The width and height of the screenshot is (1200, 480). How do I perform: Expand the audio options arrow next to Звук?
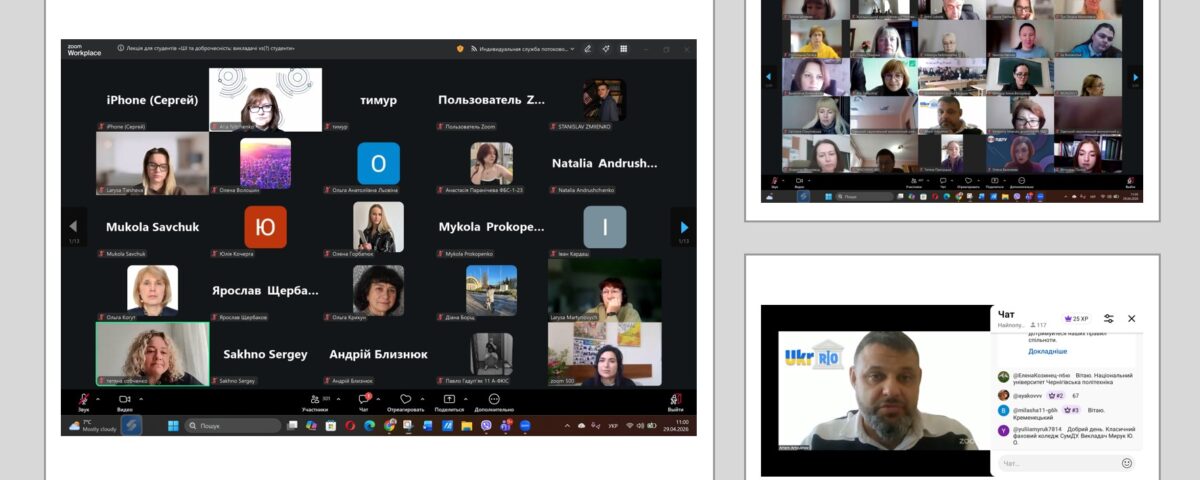pyautogui.click(x=98, y=397)
